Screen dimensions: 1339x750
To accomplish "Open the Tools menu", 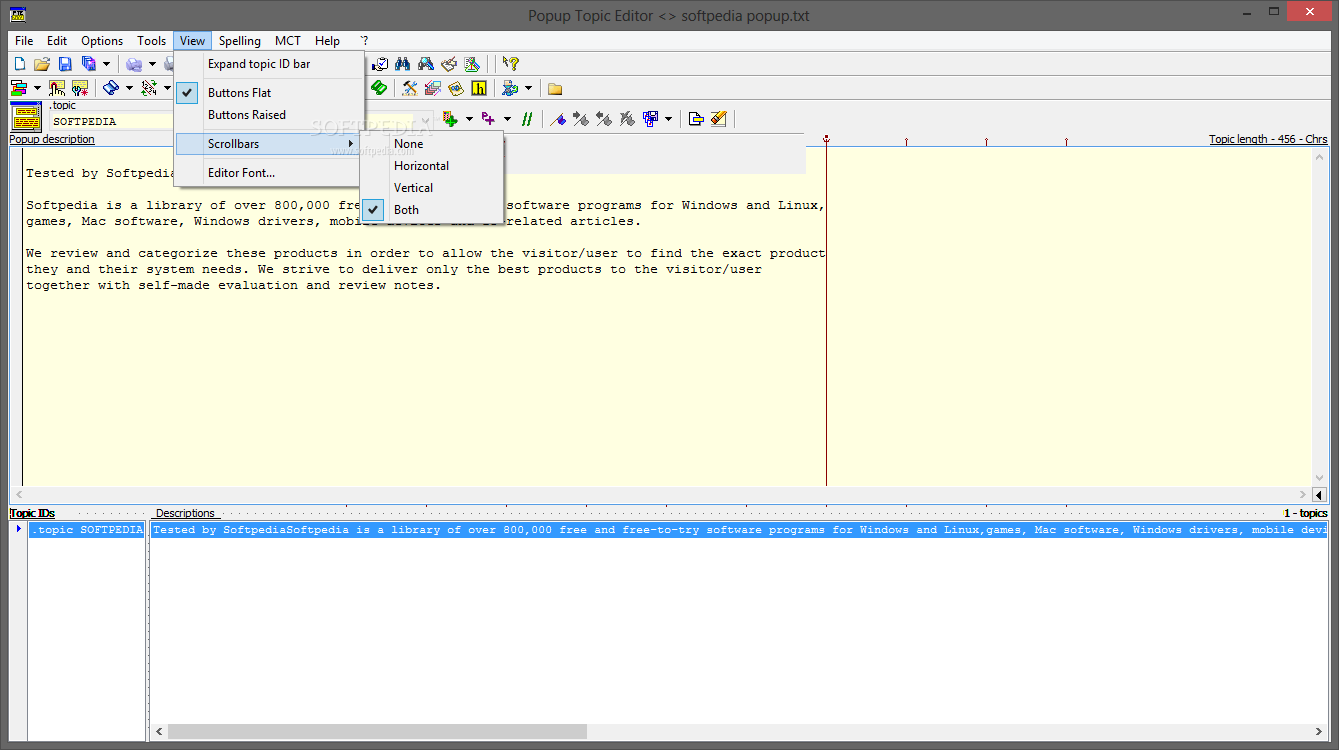I will 152,41.
